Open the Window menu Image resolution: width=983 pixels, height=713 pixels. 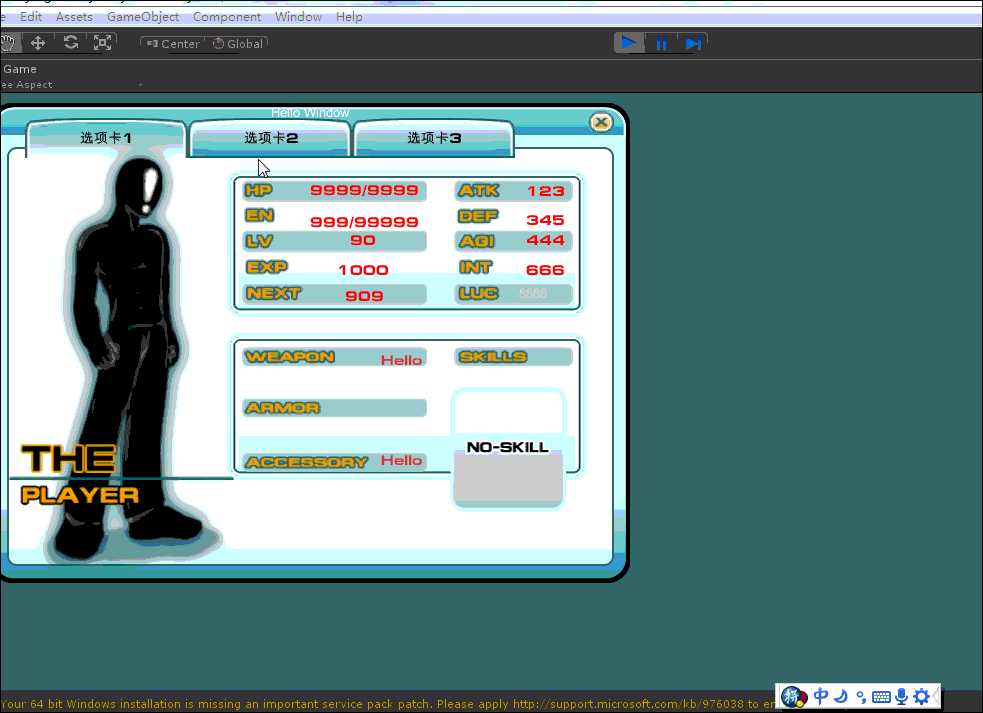(298, 17)
